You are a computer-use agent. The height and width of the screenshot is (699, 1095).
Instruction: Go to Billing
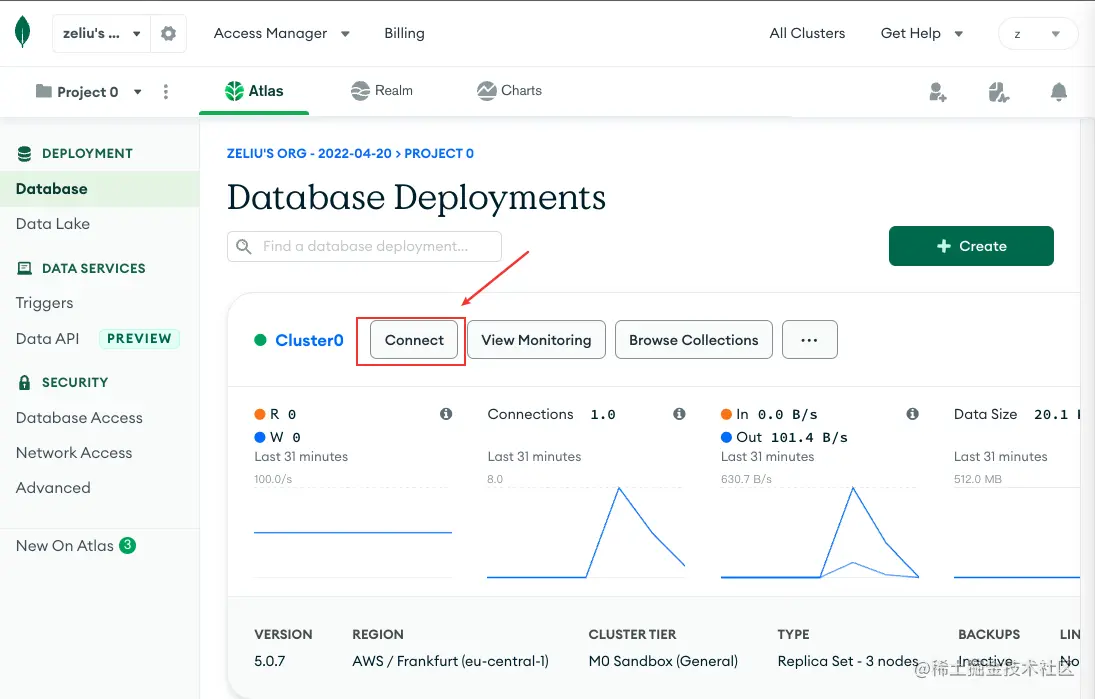coord(404,34)
